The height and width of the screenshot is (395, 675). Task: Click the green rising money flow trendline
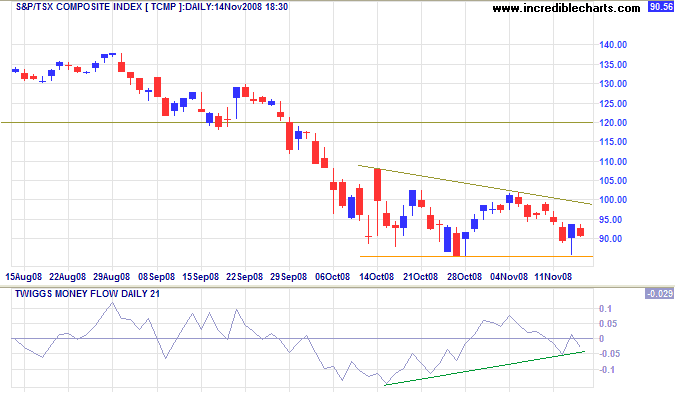[485, 368]
